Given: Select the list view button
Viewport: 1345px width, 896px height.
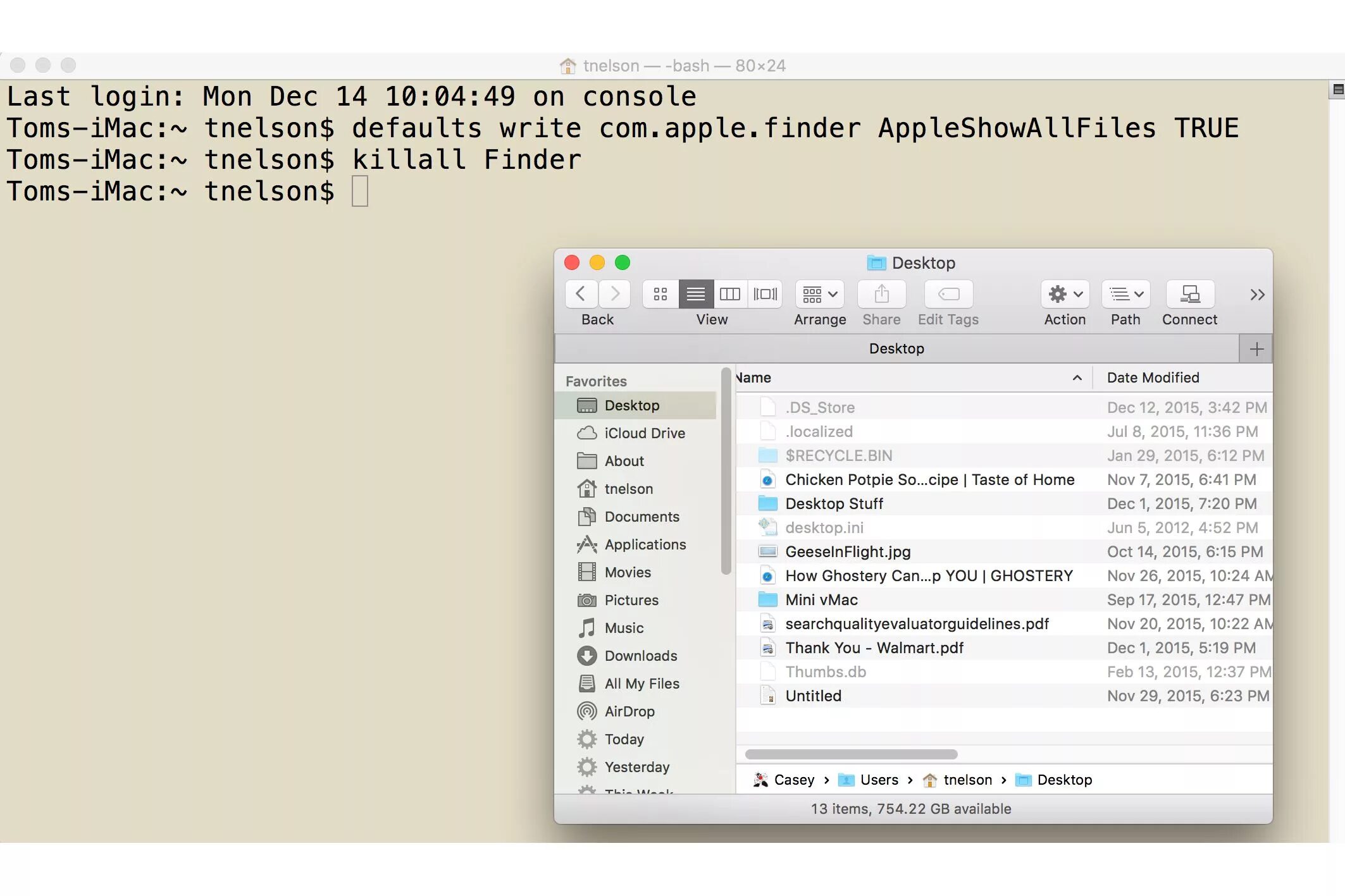Looking at the screenshot, I should click(695, 294).
